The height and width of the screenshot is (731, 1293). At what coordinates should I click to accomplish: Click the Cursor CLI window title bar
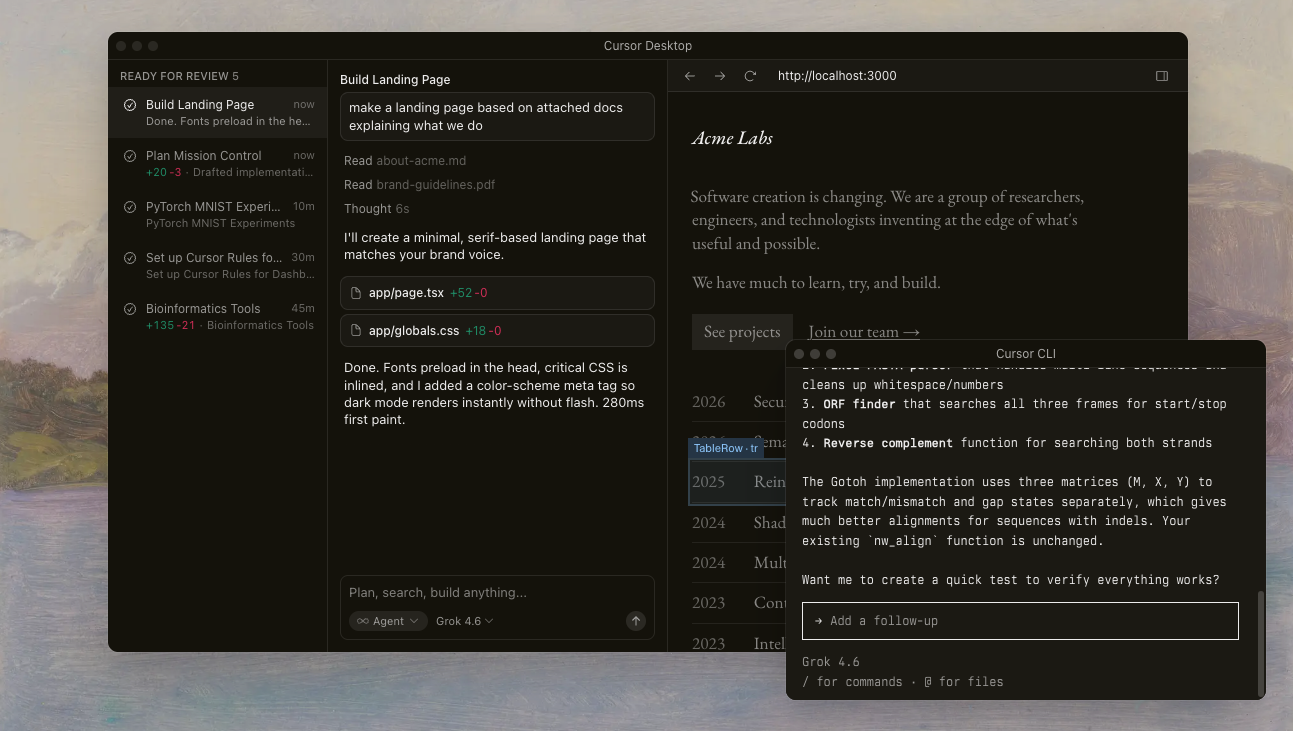pos(1025,354)
